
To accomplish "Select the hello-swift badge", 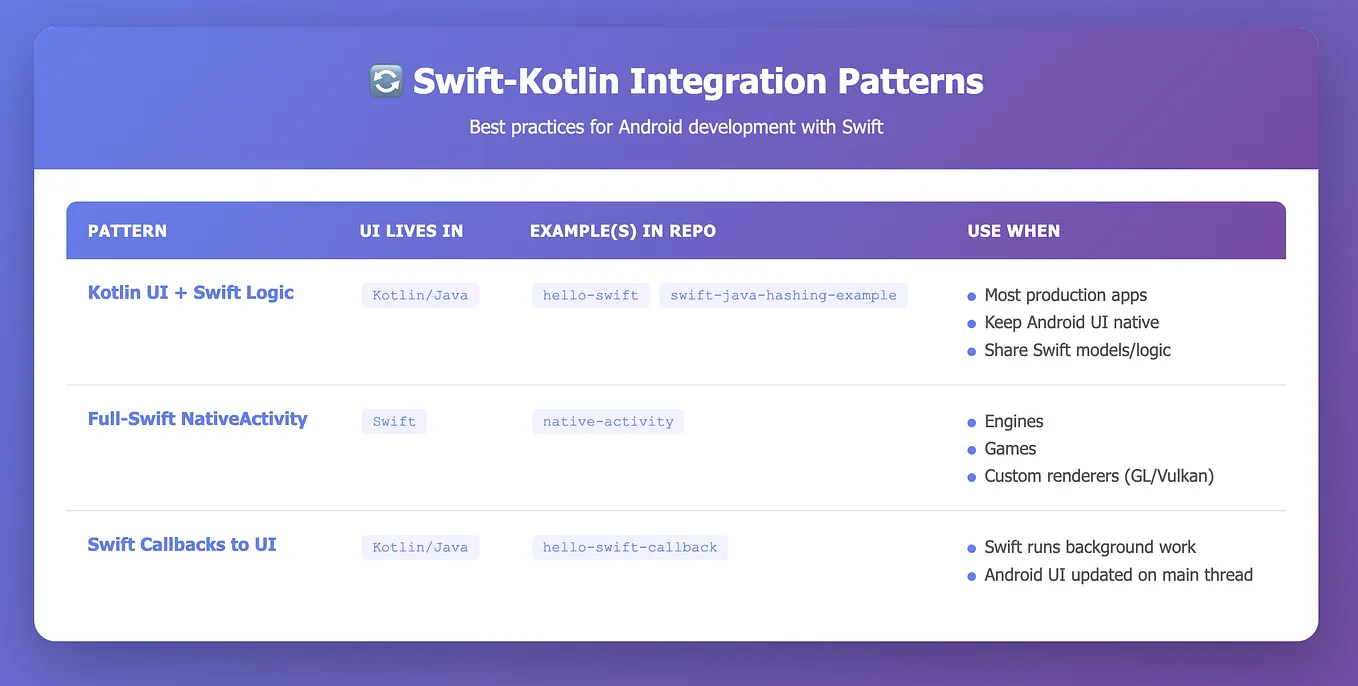I will click(x=590, y=295).
